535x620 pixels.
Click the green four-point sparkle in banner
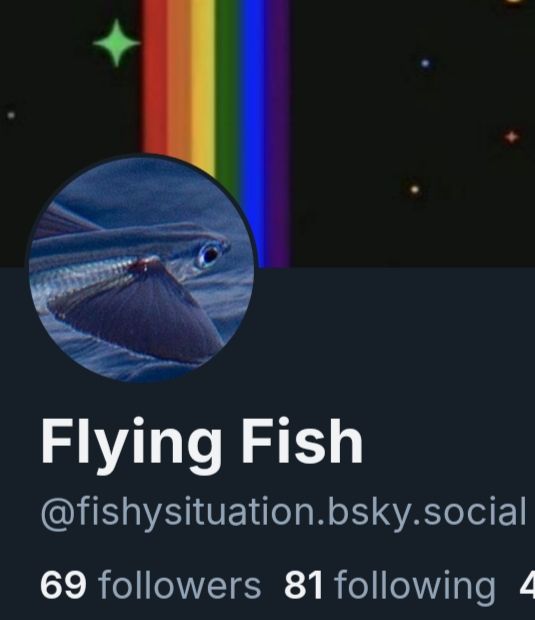[x=116, y=43]
